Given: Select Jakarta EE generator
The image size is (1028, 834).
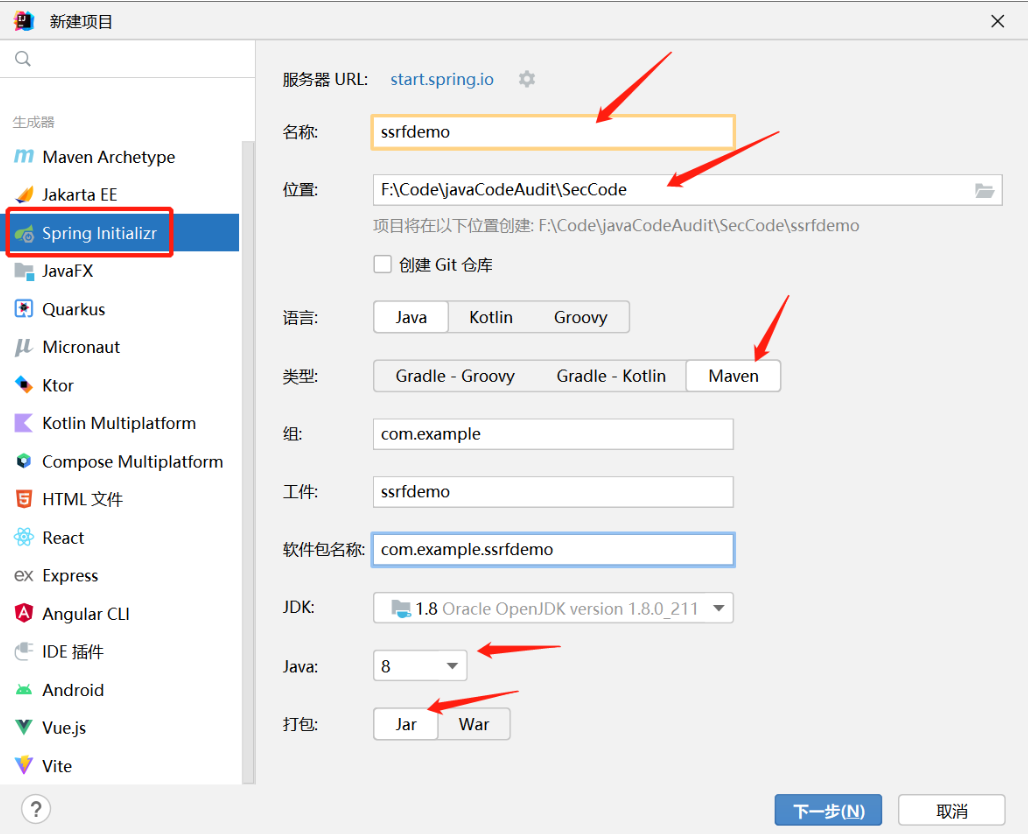Looking at the screenshot, I should 79,195.
